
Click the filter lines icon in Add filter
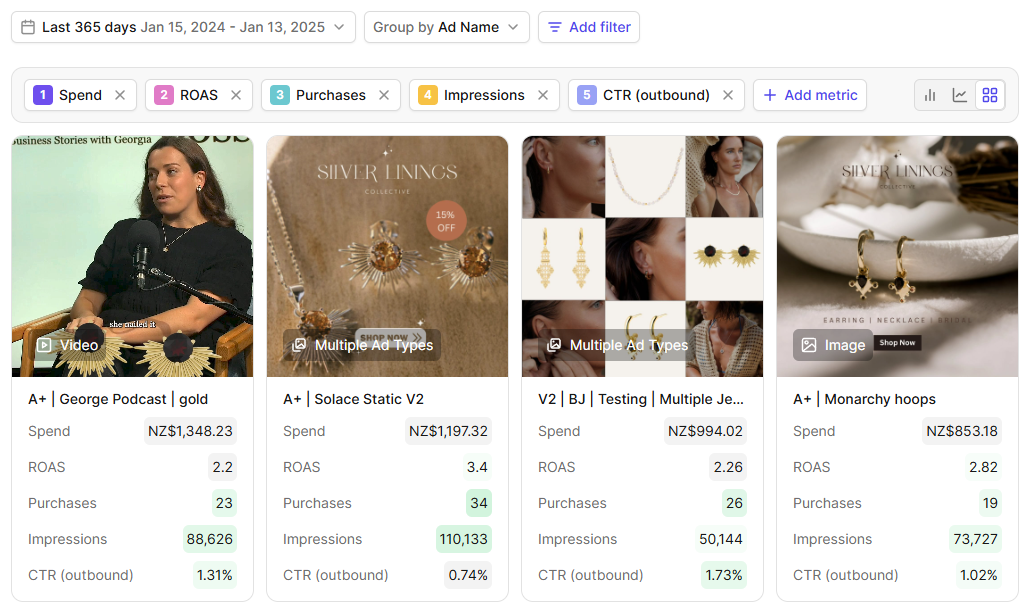[x=555, y=27]
